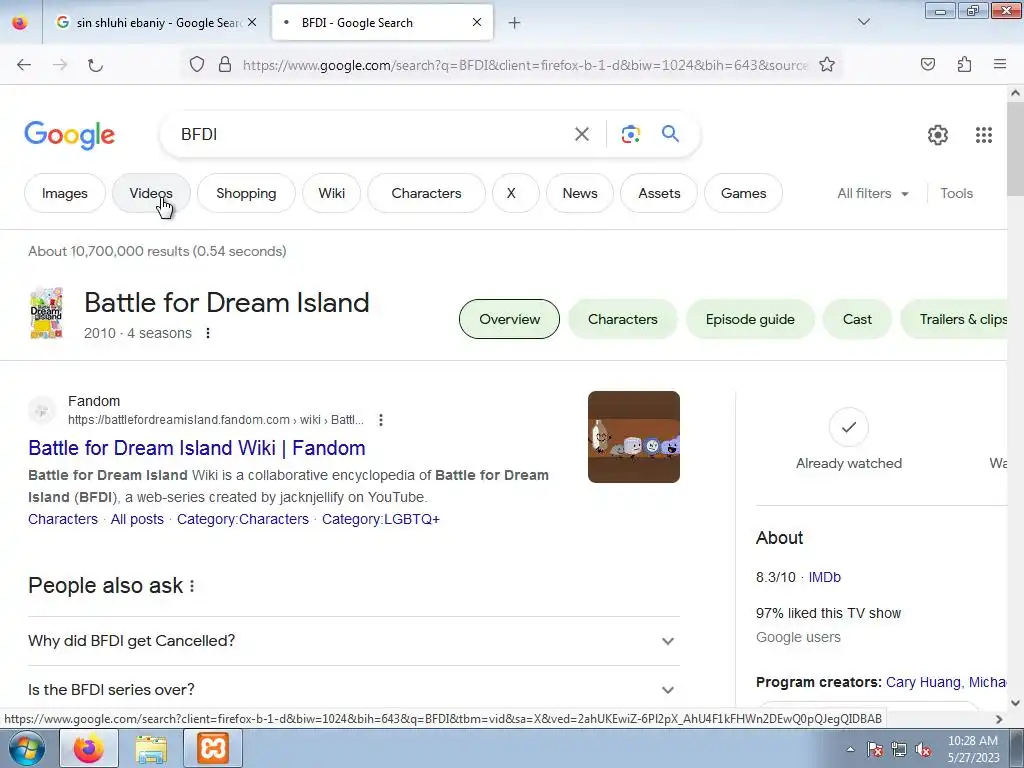Screen dimensions: 1024x768
Task: Open Action Center flag tray icon
Action: [x=874, y=750]
